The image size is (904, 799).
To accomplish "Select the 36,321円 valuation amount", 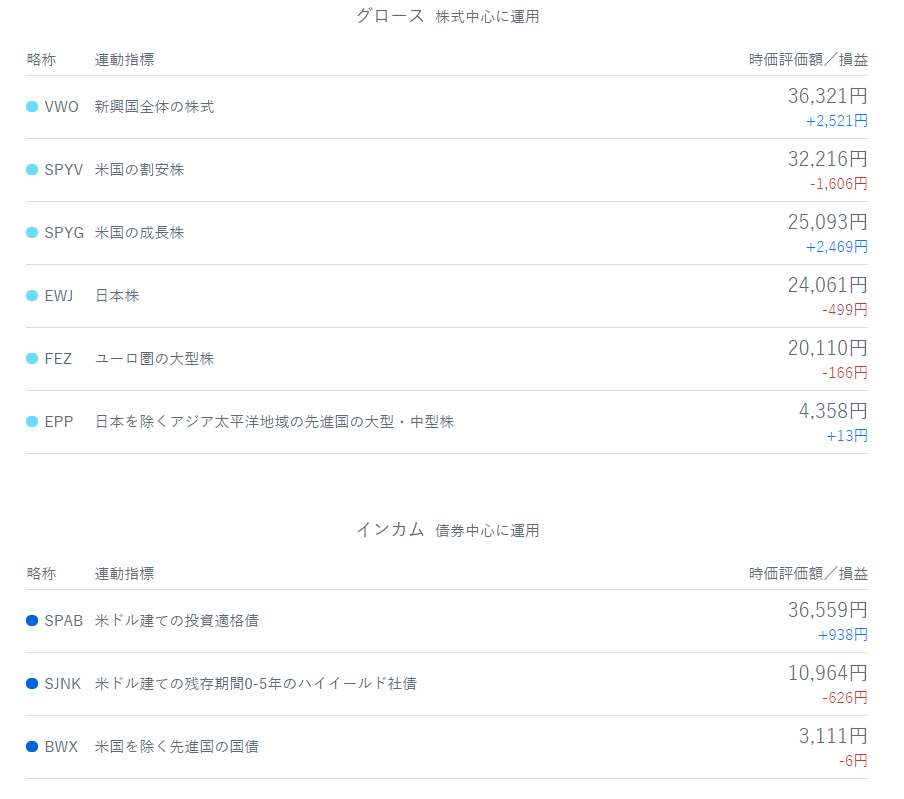I will pyautogui.click(x=827, y=97).
